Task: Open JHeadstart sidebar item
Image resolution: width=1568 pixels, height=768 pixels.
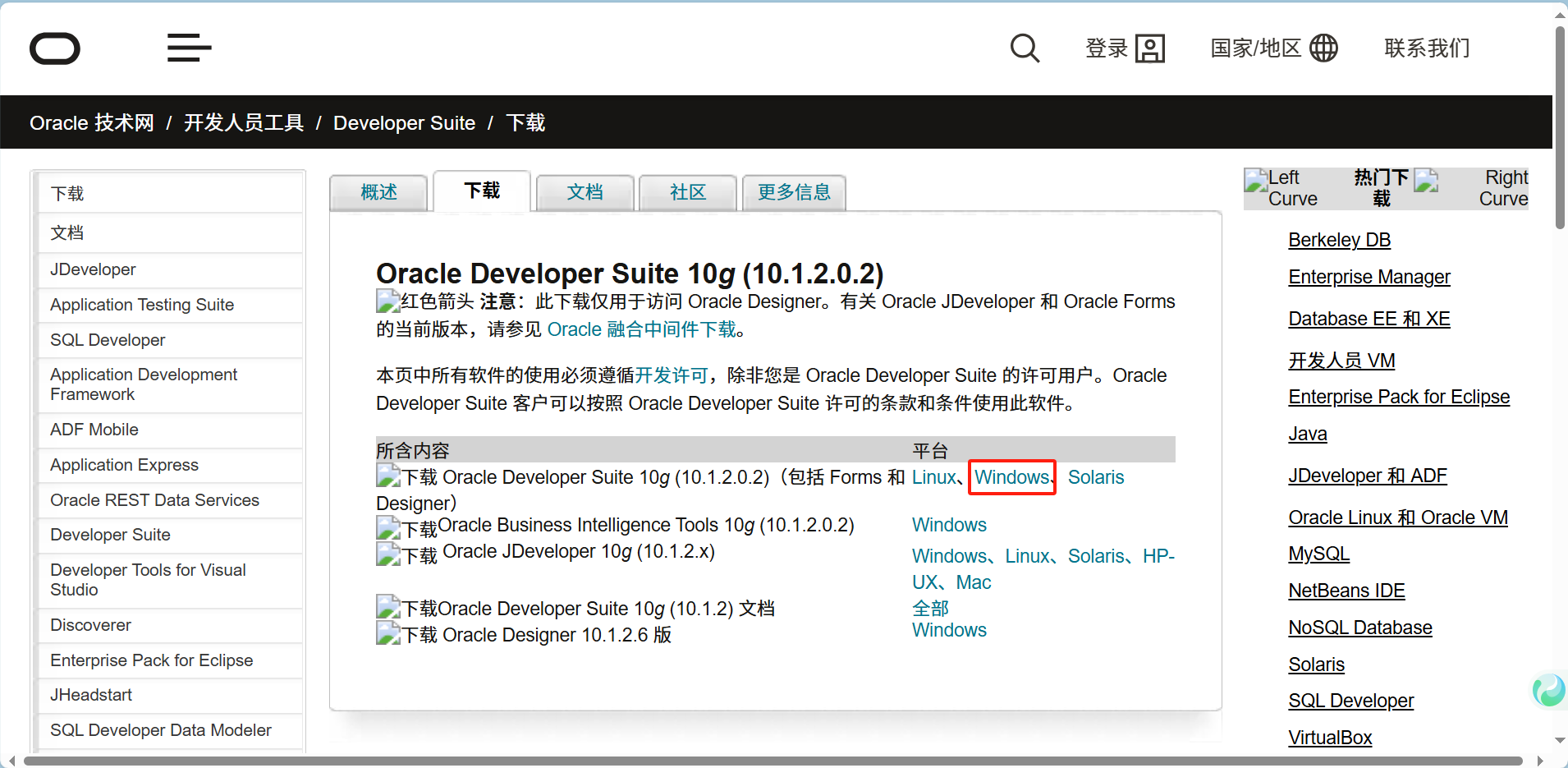Action: [x=170, y=695]
